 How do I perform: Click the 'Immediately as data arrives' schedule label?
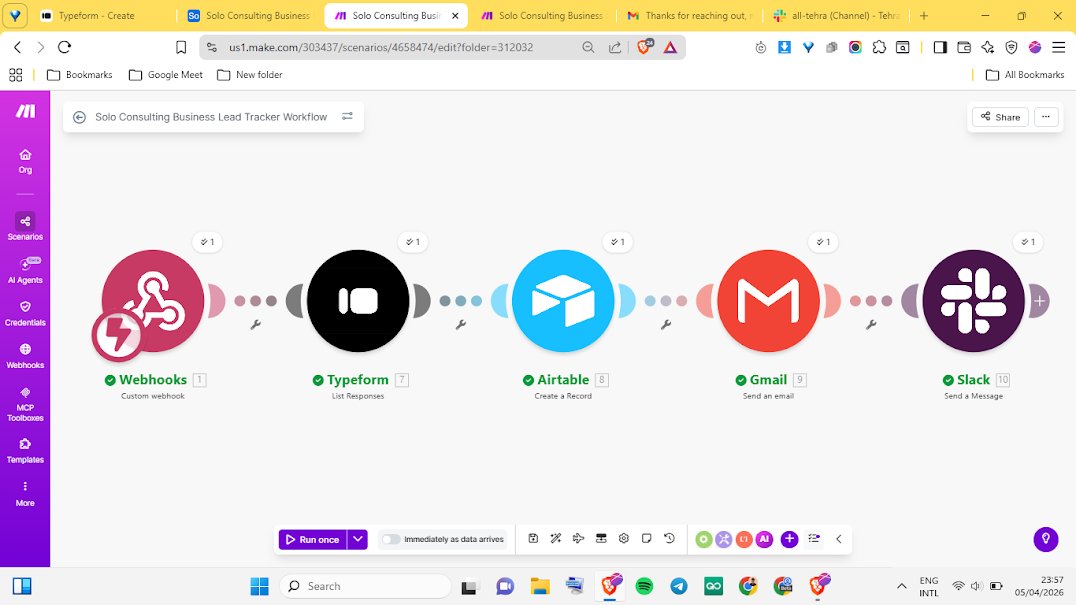point(454,539)
